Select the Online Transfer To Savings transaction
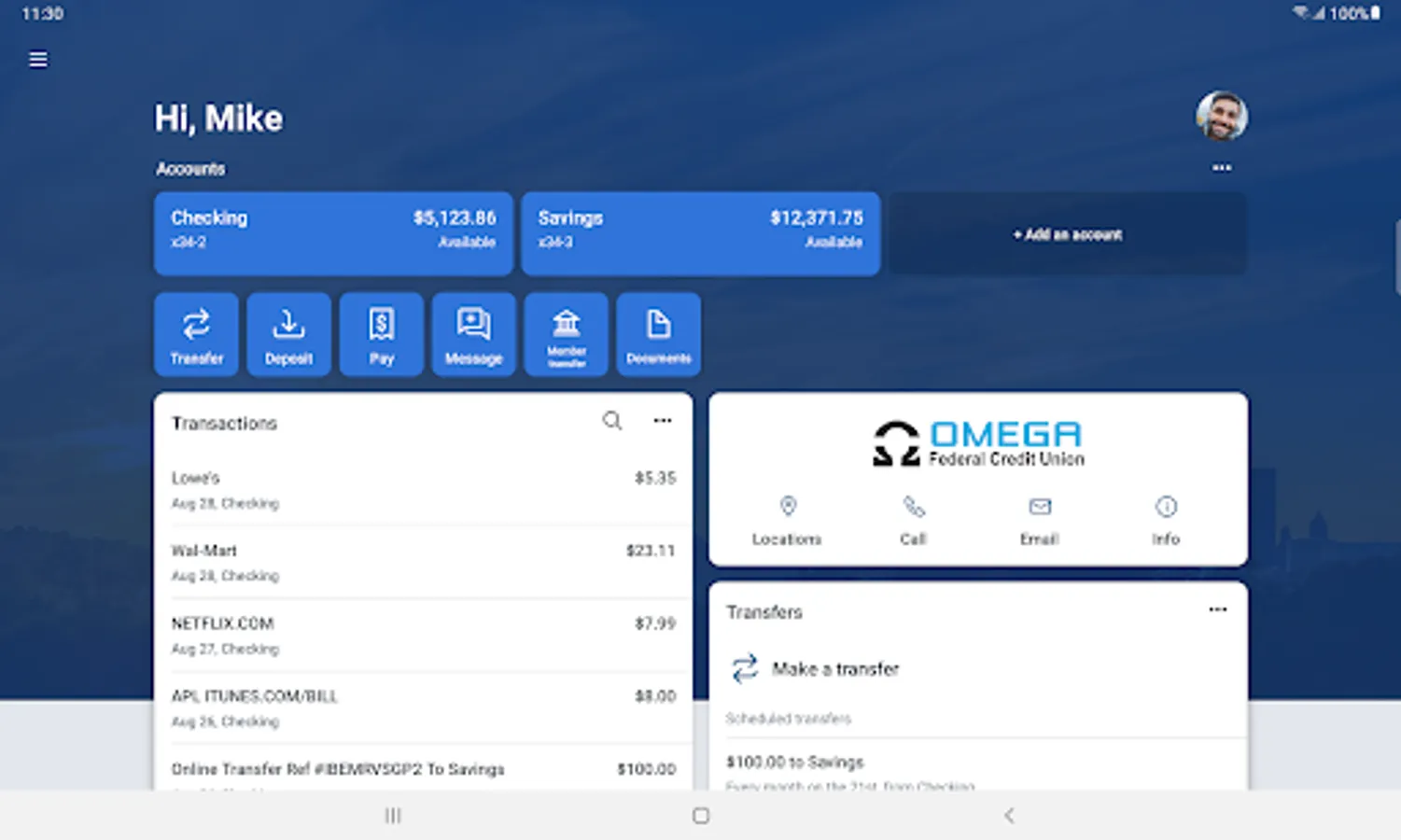This screenshot has width=1401, height=840. tap(424, 769)
